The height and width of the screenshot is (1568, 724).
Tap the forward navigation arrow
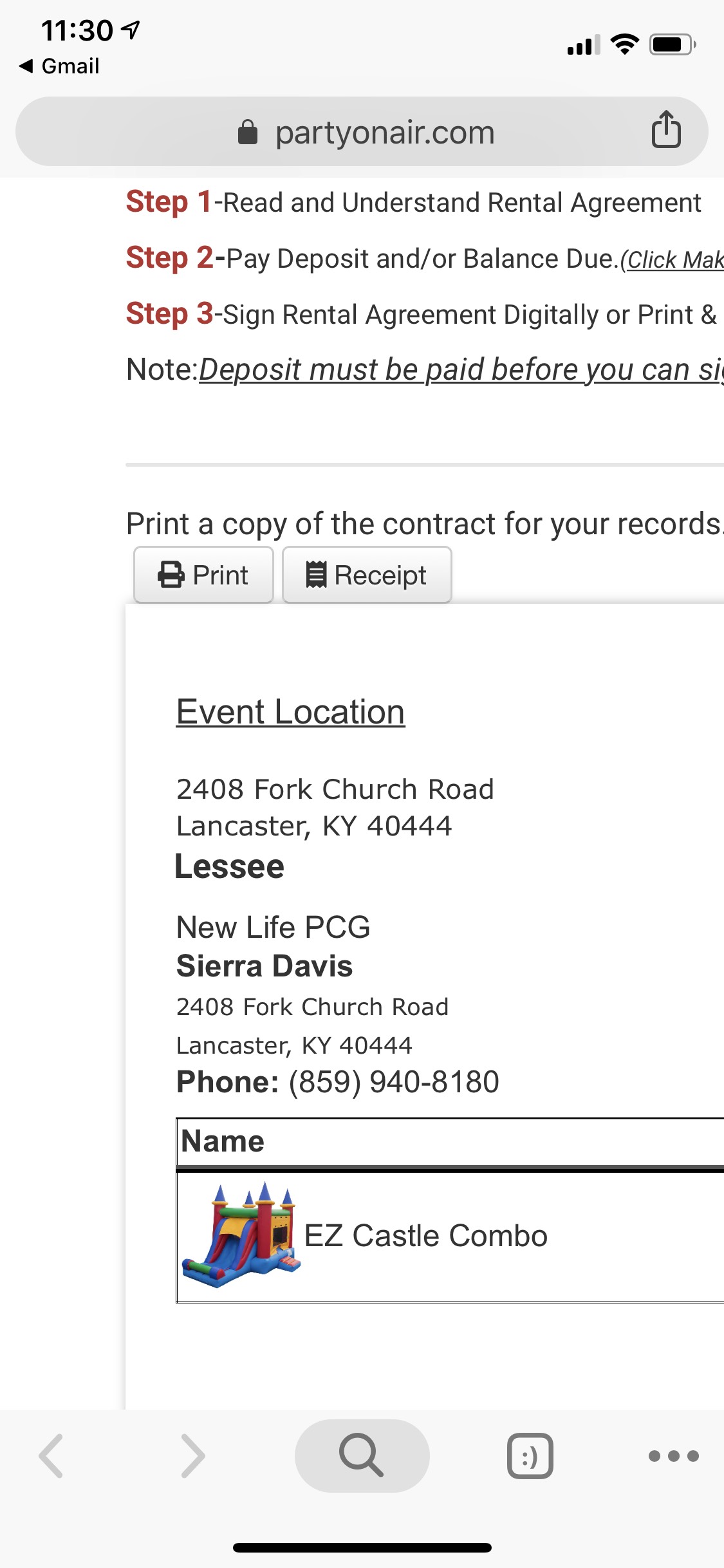(x=192, y=1455)
